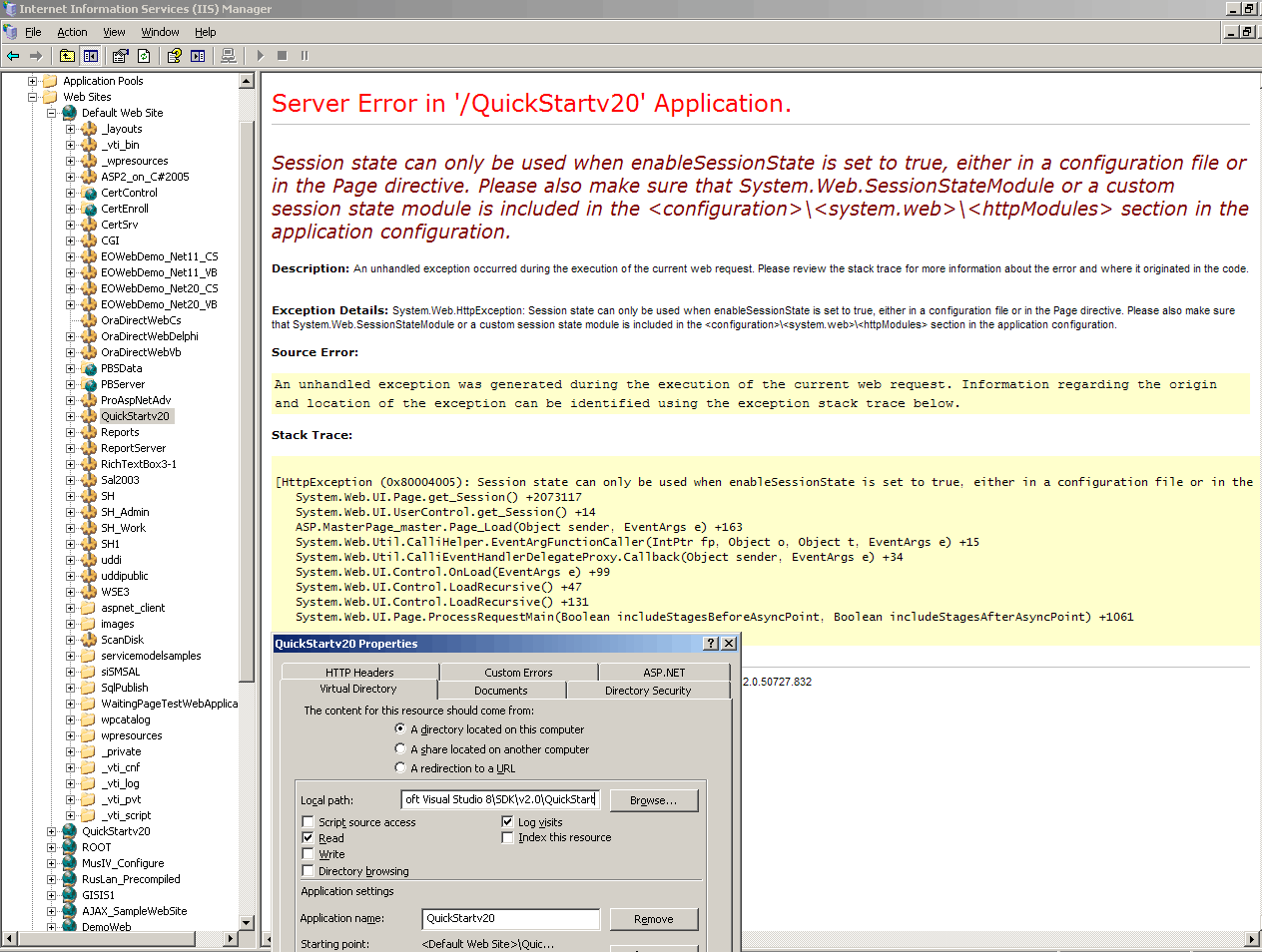Click the error page scroll-right arrow
Viewport: 1262px width, 952px height.
(x=1252, y=939)
